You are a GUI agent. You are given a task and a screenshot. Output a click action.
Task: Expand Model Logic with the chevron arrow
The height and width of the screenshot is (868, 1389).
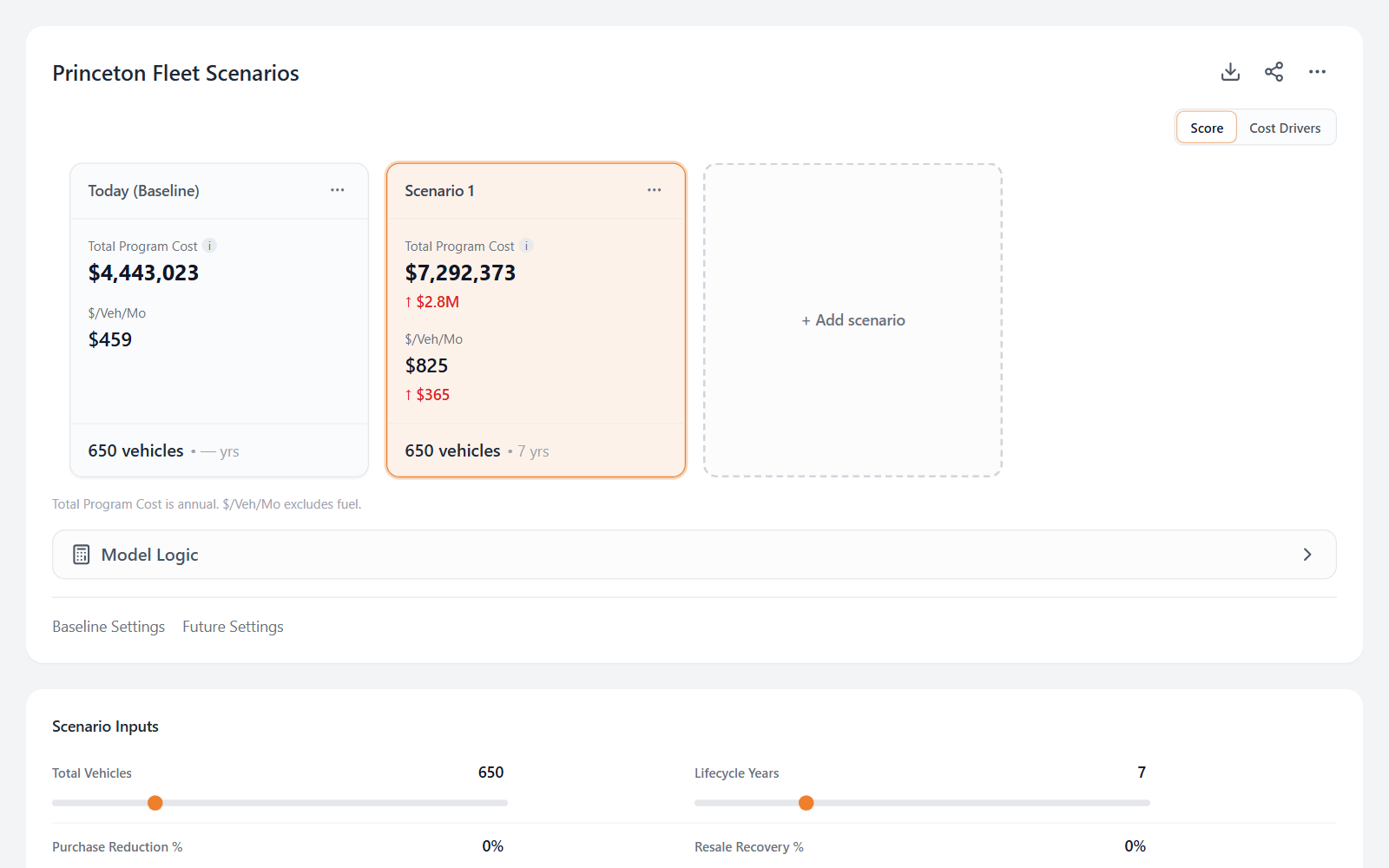pyautogui.click(x=1307, y=555)
